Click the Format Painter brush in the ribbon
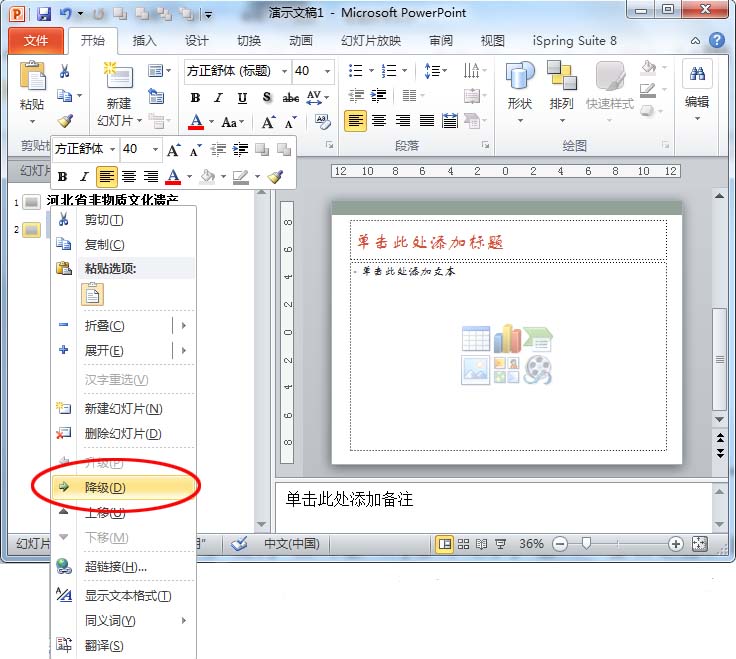 point(65,121)
